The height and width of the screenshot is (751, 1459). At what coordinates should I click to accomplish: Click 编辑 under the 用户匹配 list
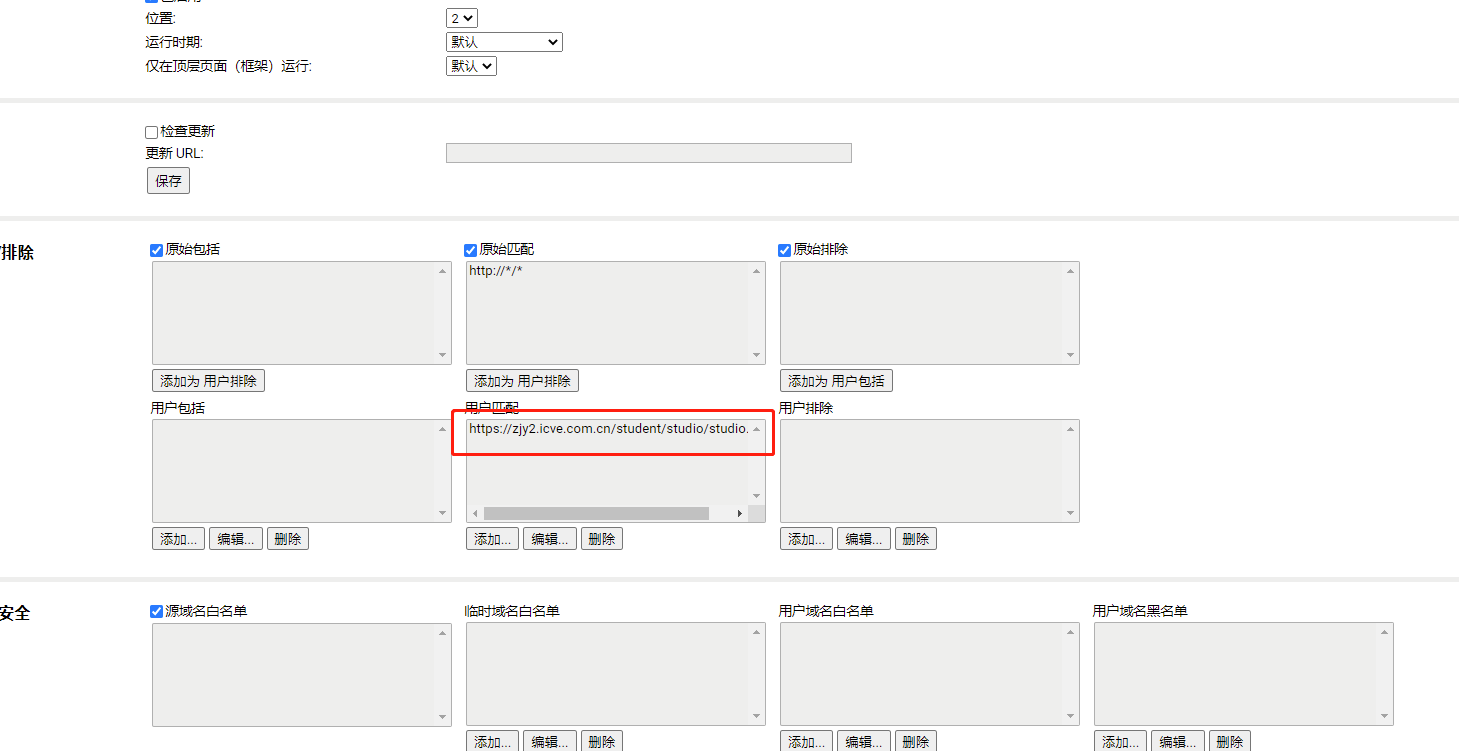(549, 538)
